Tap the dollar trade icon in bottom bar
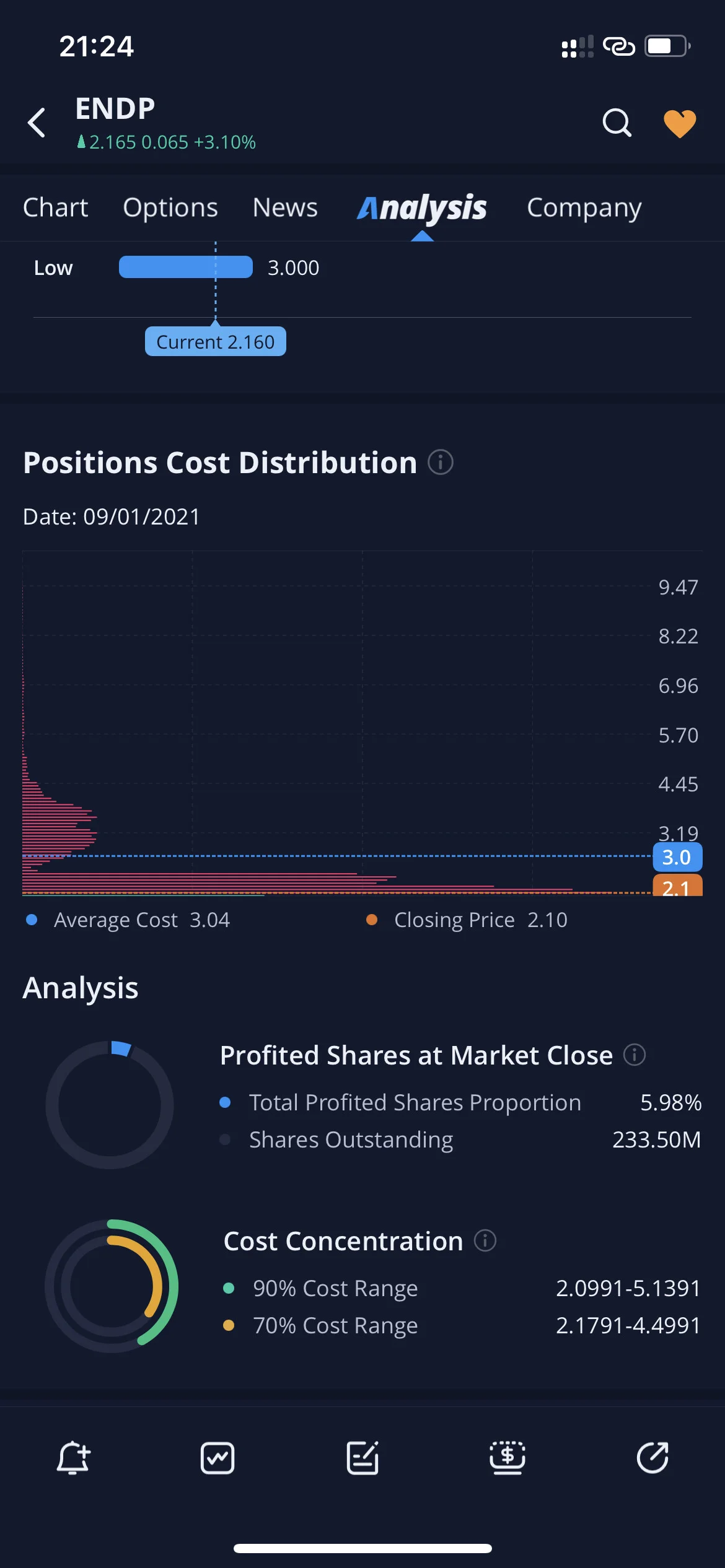The image size is (725, 1568). (507, 1458)
